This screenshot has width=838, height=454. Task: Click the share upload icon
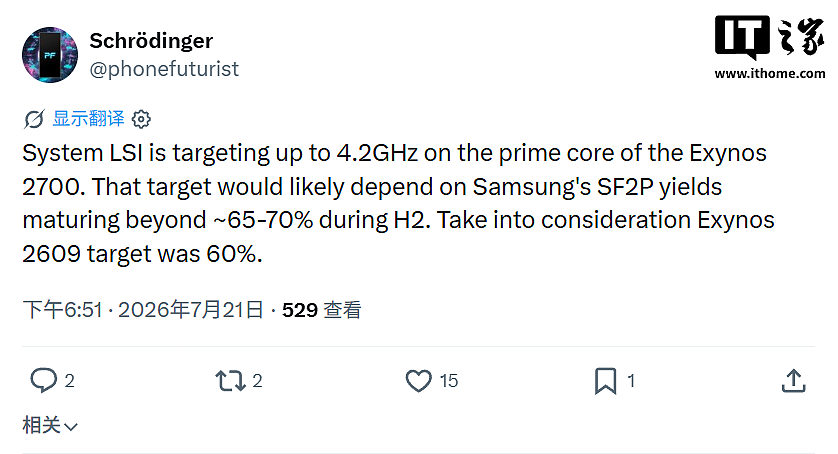click(x=794, y=381)
